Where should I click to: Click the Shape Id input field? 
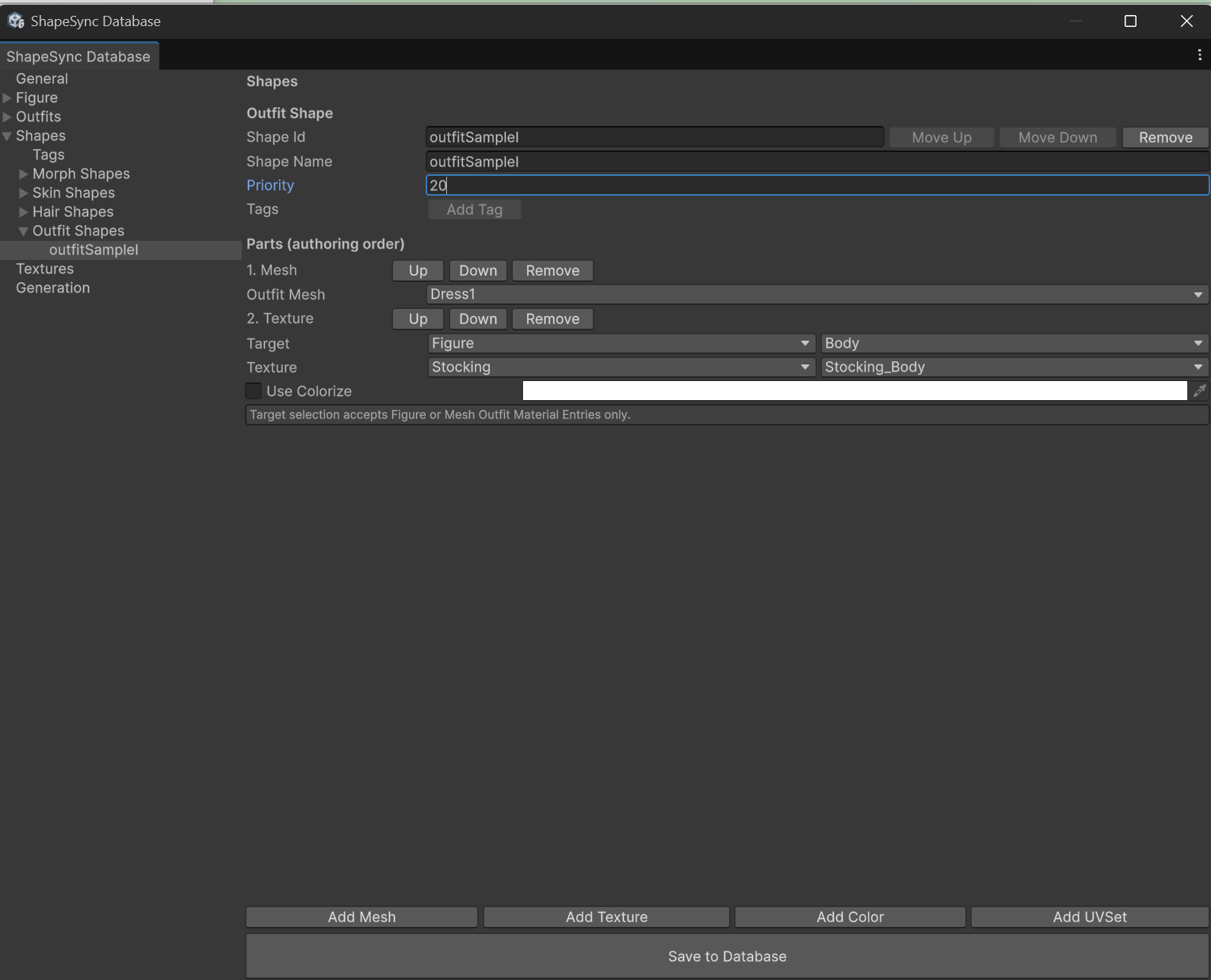[655, 137]
